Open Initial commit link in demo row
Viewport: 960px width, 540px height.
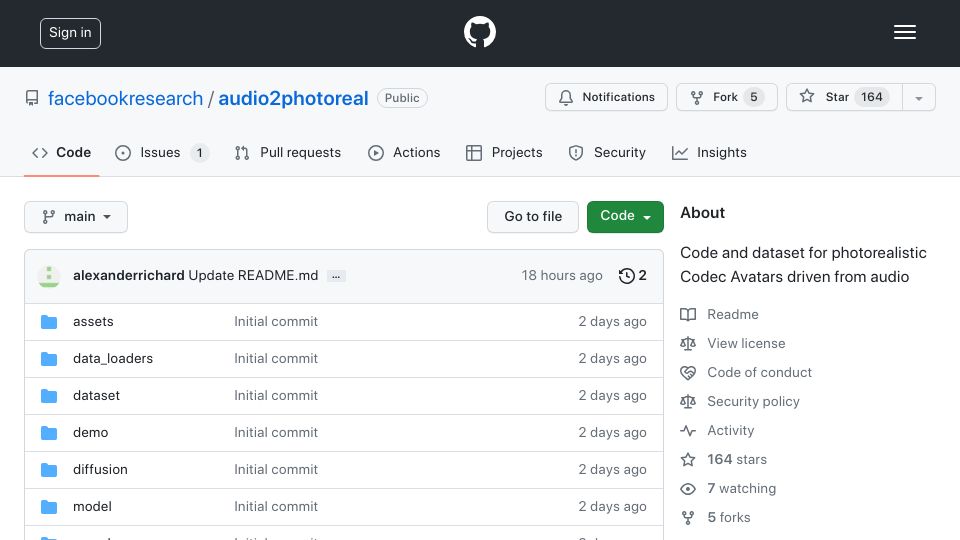coord(276,432)
